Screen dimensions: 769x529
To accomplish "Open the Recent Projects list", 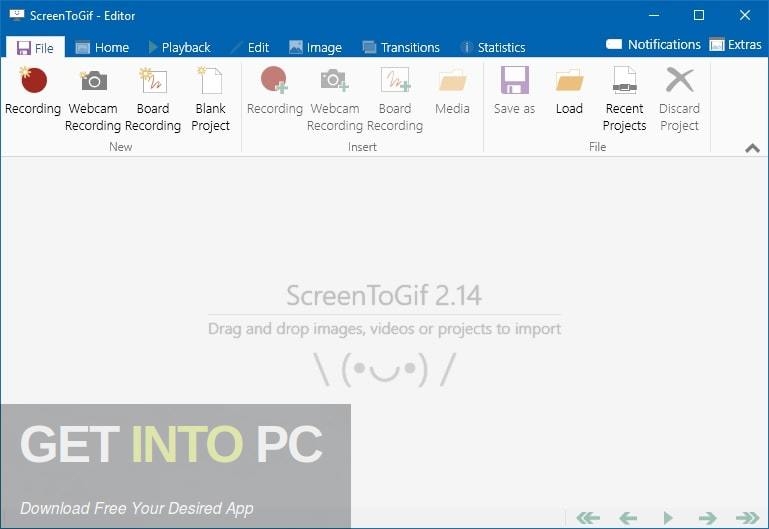I will pos(624,100).
